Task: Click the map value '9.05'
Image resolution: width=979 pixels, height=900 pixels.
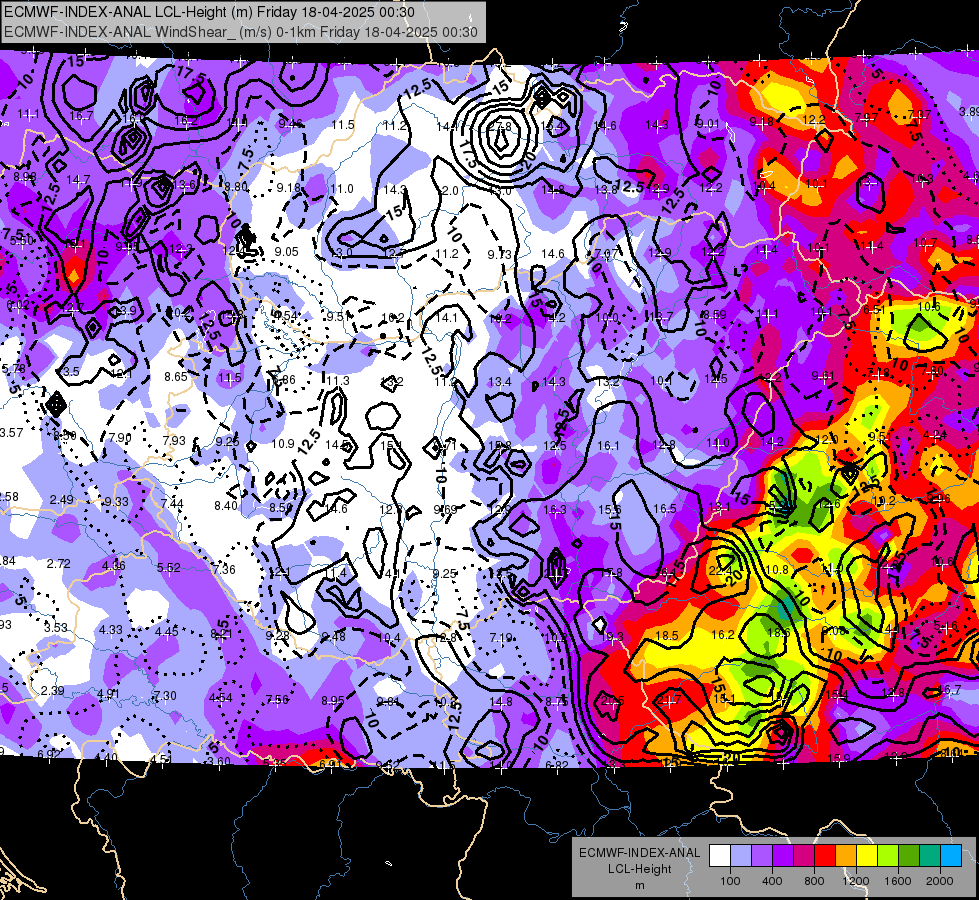Action: click(x=287, y=252)
